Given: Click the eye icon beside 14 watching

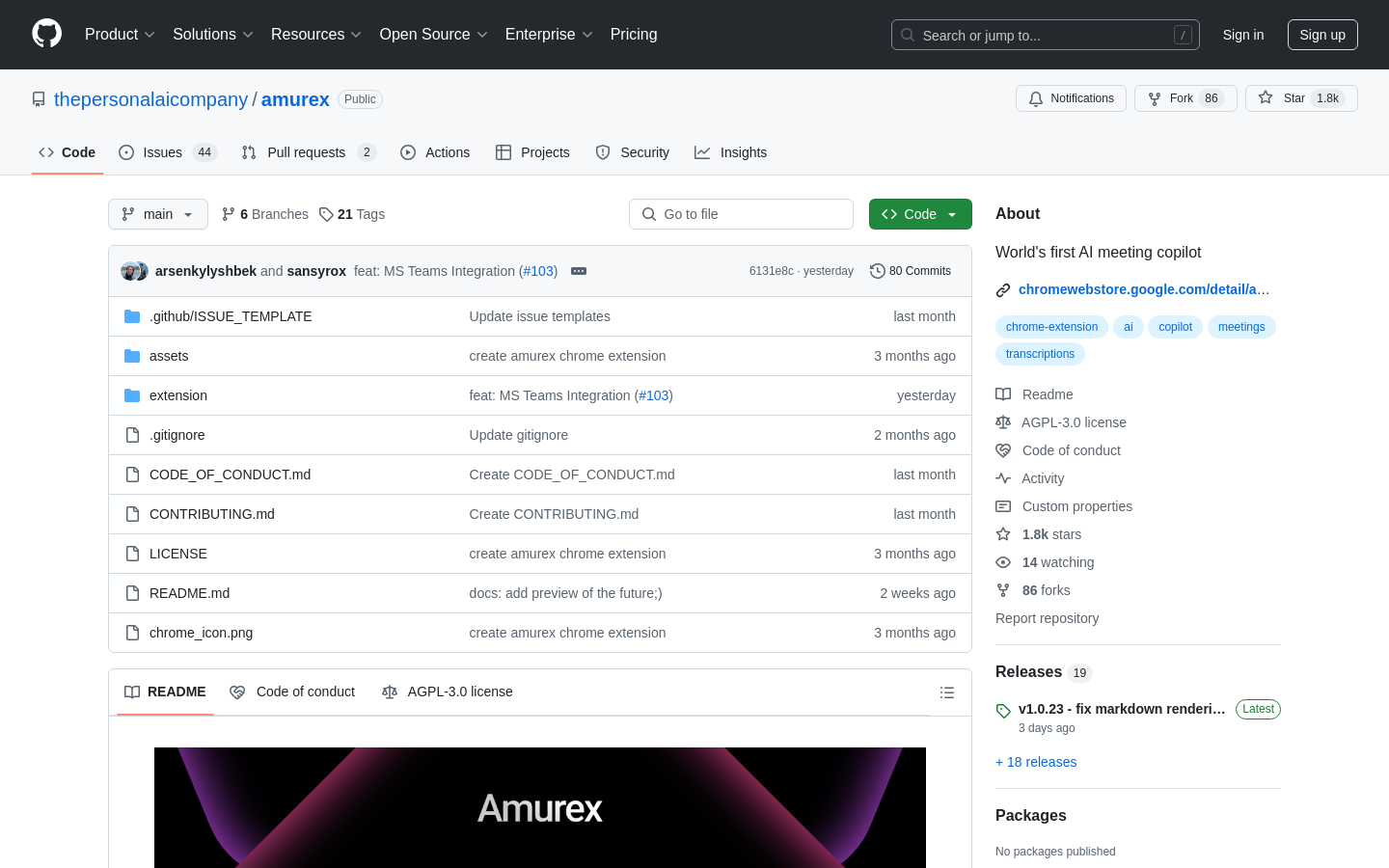Looking at the screenshot, I should 1003,562.
